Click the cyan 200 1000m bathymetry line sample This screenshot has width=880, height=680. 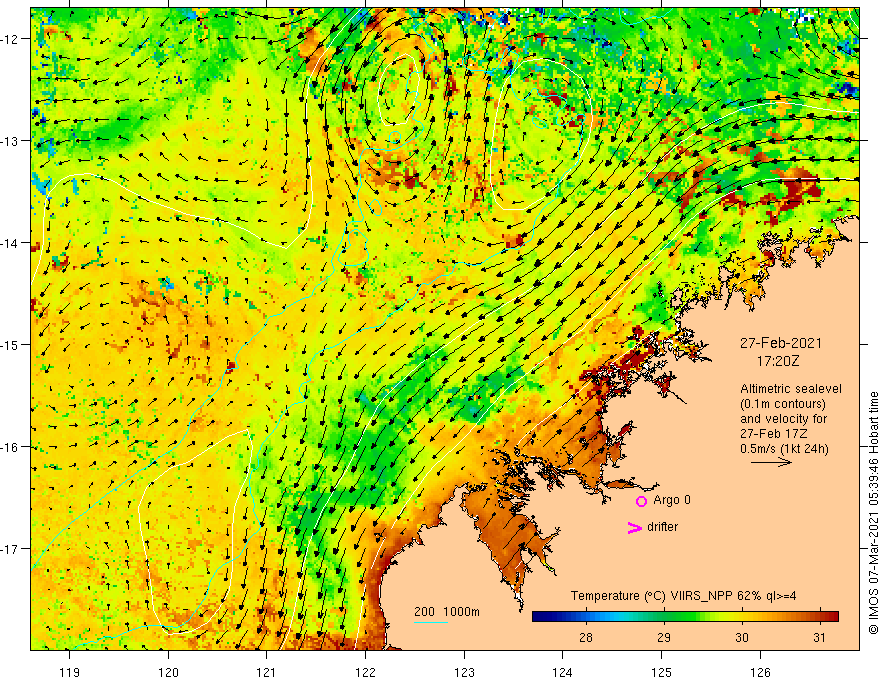(x=430, y=622)
